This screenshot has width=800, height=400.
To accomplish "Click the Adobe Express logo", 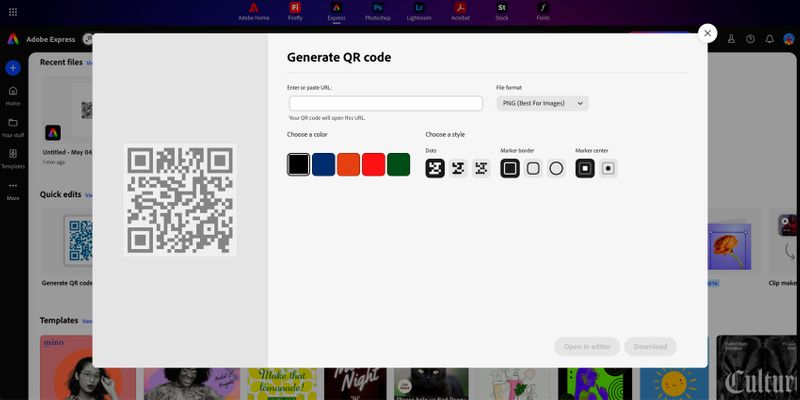I will click(13, 39).
